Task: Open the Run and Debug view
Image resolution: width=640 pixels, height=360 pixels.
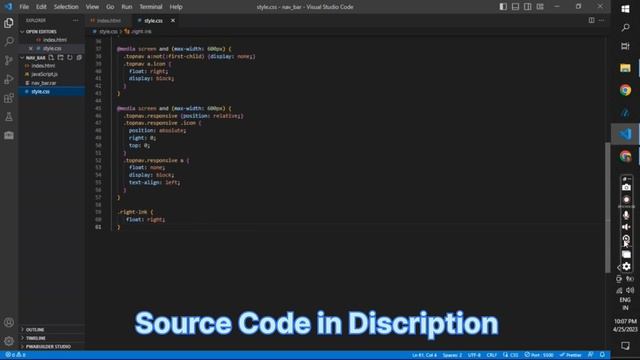Action: point(9,79)
